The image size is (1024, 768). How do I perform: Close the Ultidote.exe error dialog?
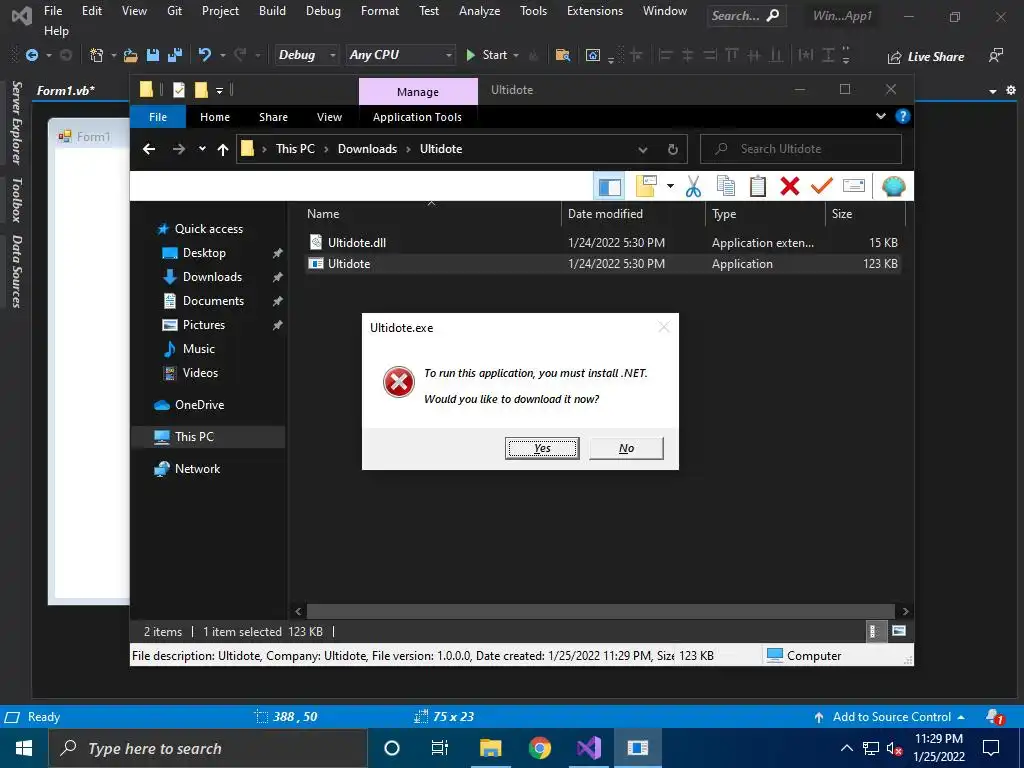664,327
